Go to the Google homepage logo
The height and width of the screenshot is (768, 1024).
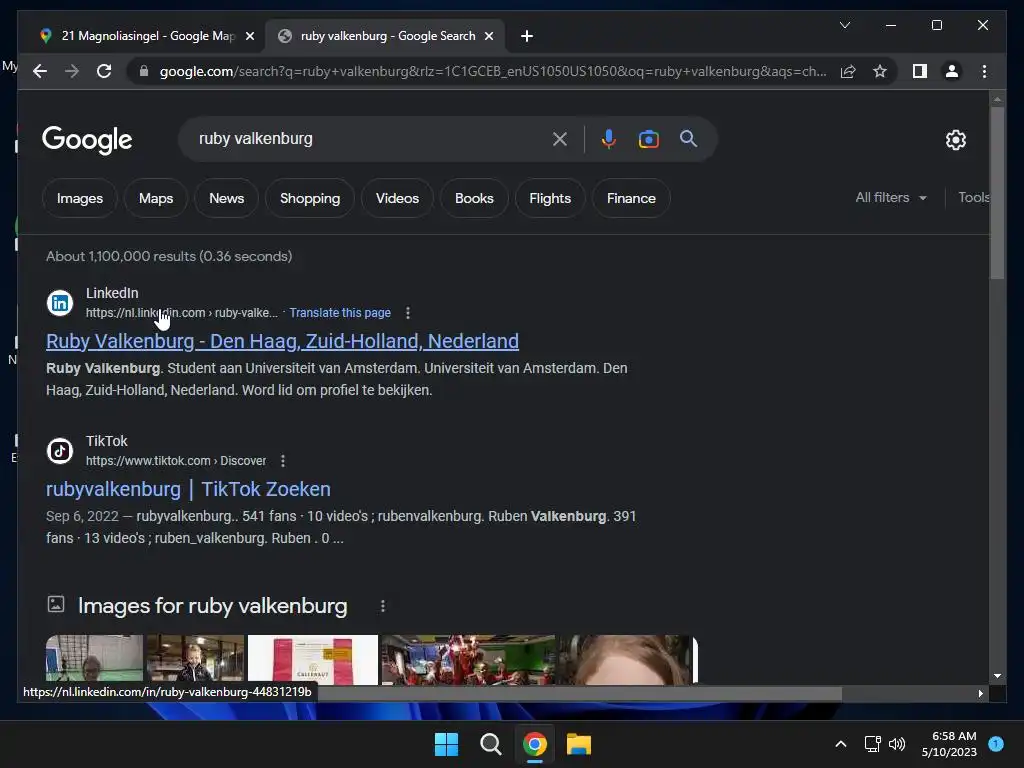(x=87, y=139)
